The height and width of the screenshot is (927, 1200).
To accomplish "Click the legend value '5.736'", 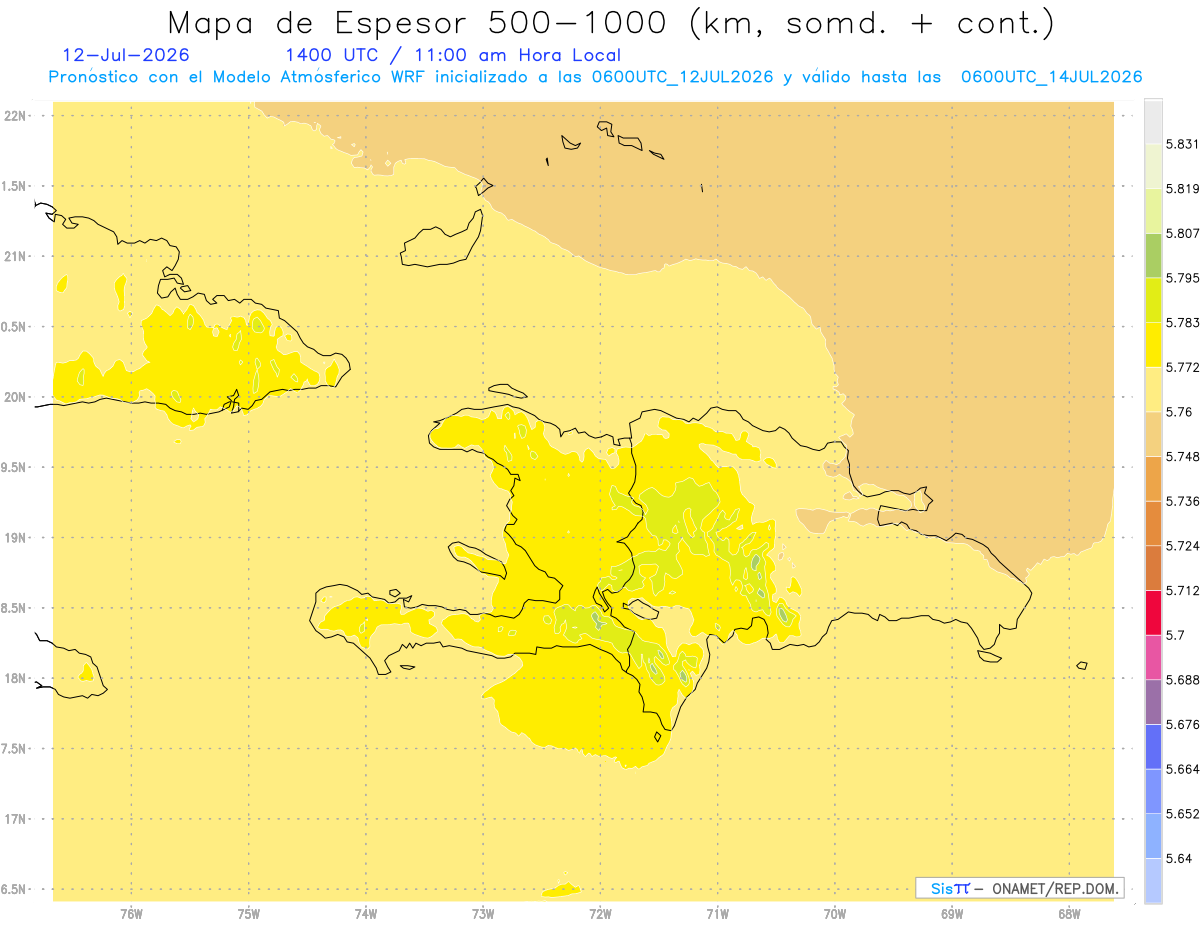I will [x=1183, y=501].
